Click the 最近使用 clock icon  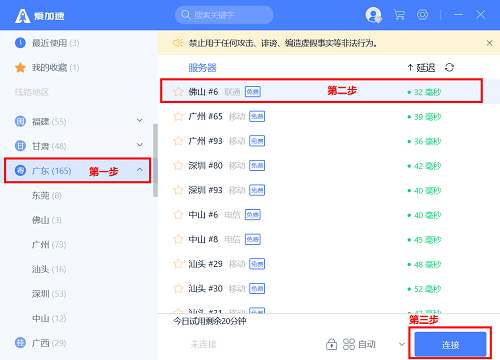pyautogui.click(x=20, y=43)
